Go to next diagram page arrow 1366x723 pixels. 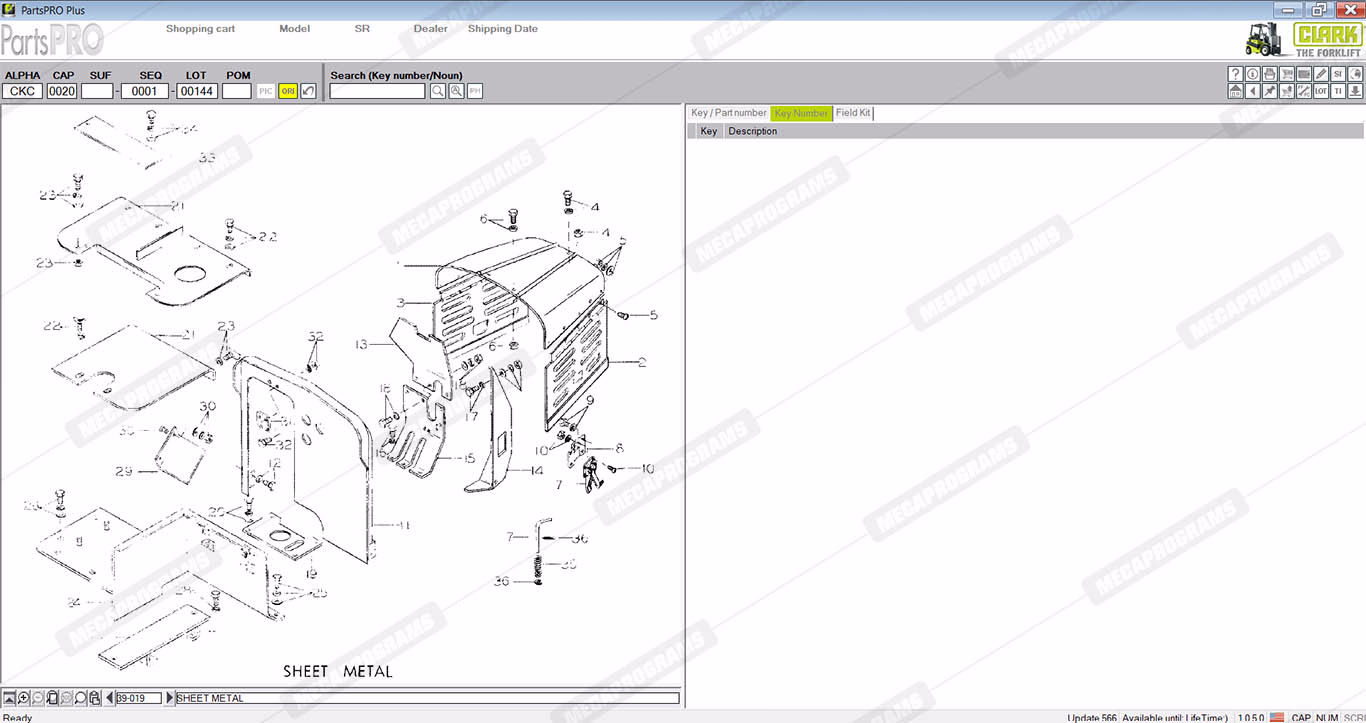(169, 698)
